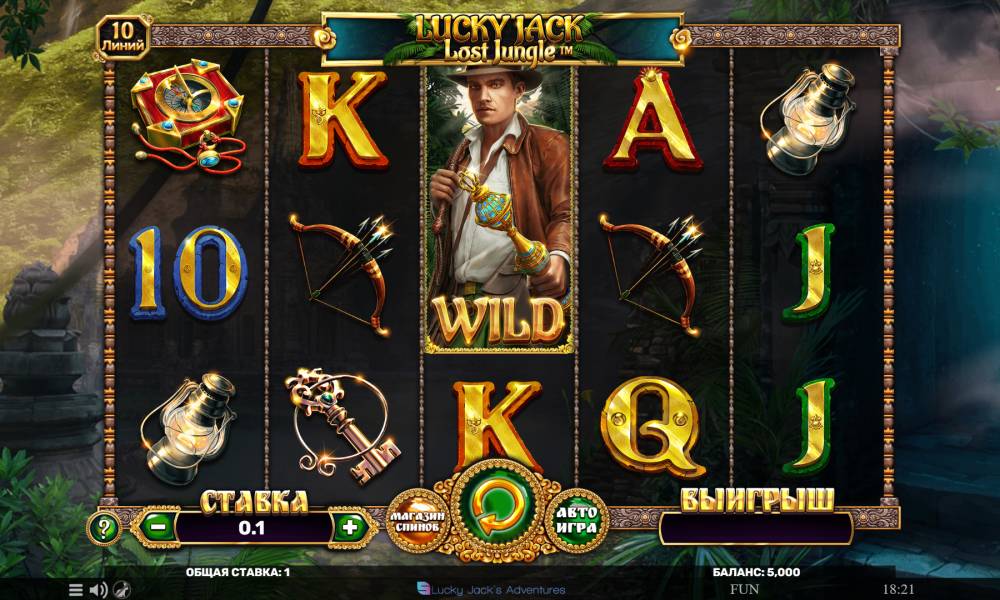Click the Выигрыш win display box
The image size is (1000, 600).
point(756,529)
